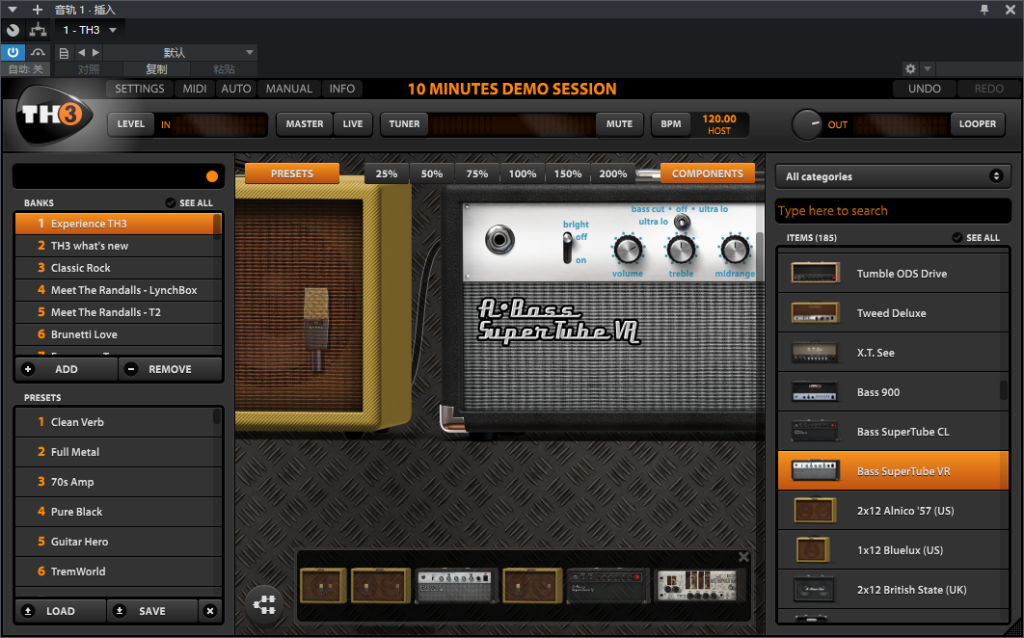Select the 2x12 British State (UK) cabinet icon

pos(814,589)
